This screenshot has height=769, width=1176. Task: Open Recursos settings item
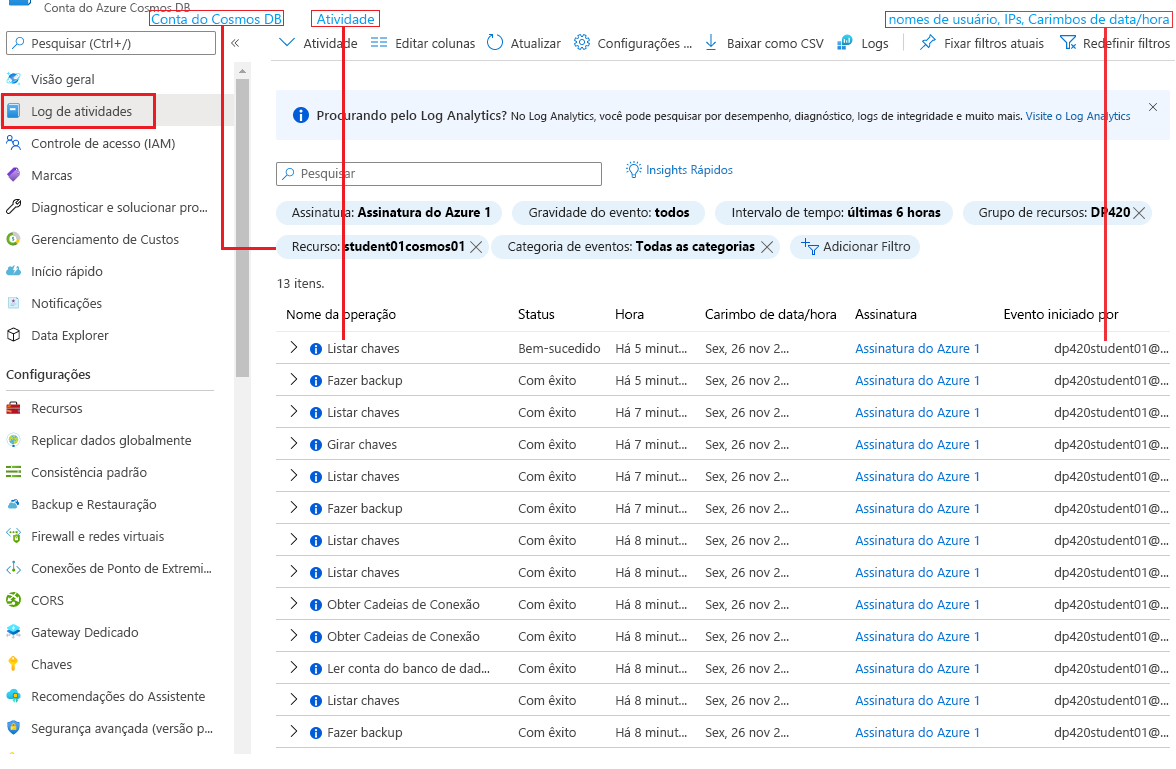(x=56, y=408)
